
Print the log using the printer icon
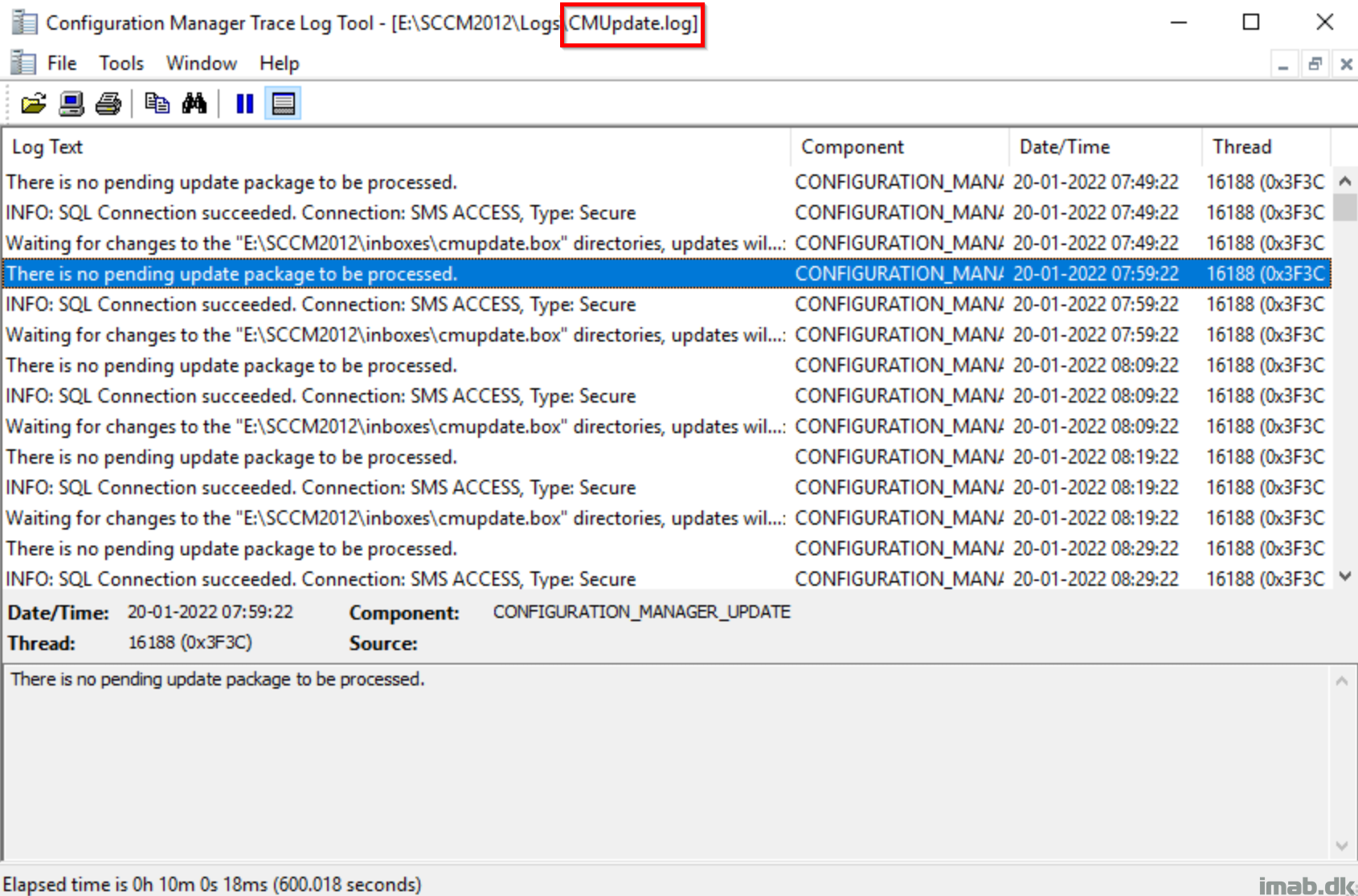[x=108, y=104]
